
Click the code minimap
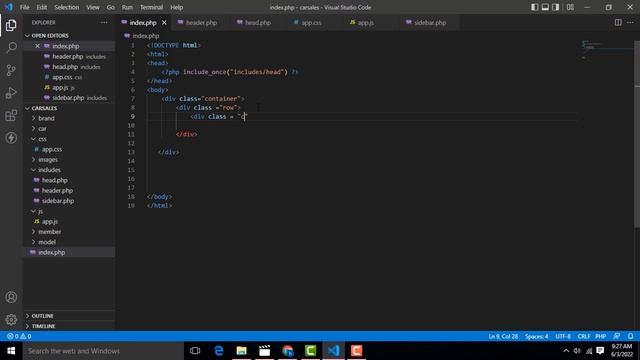(x=606, y=50)
